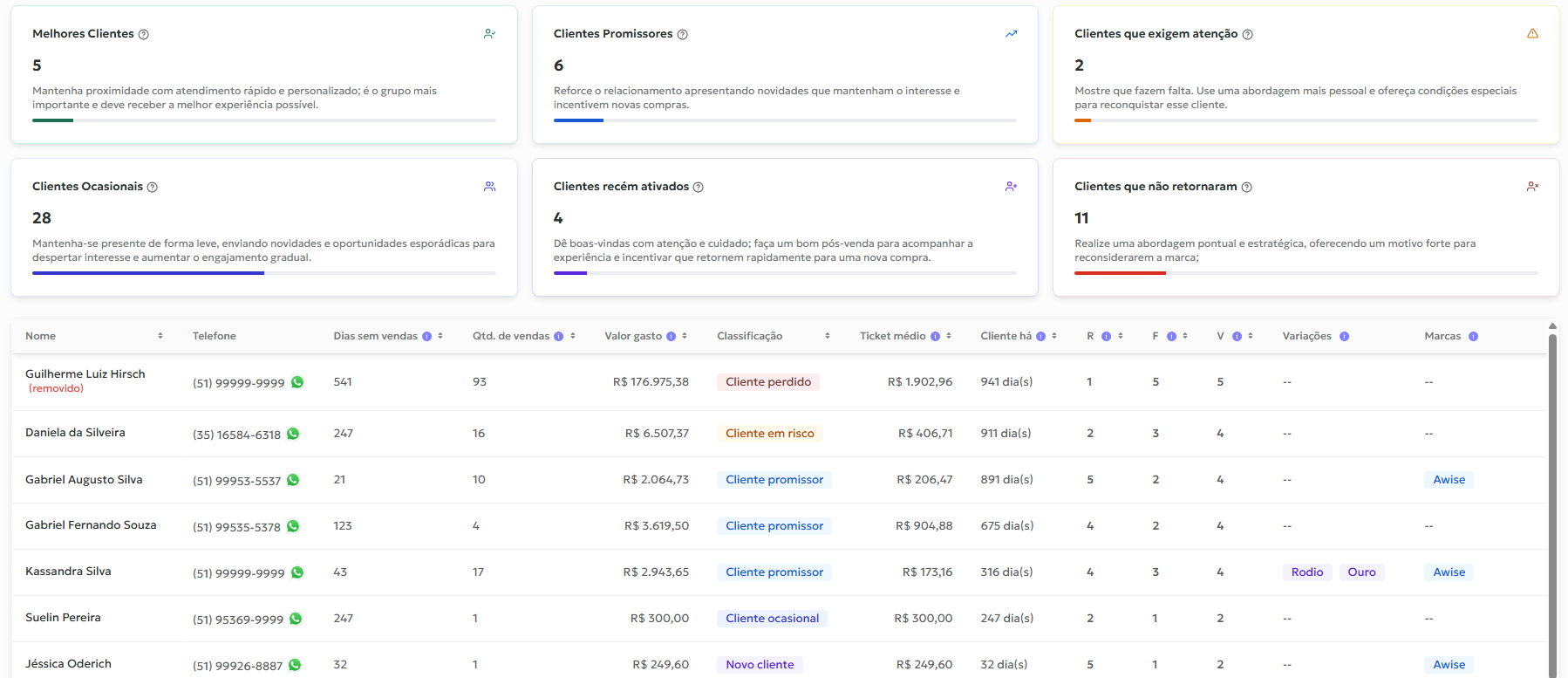Click info icon beside Dias sem vendas header
Image resolution: width=1568 pixels, height=678 pixels.
427,337
